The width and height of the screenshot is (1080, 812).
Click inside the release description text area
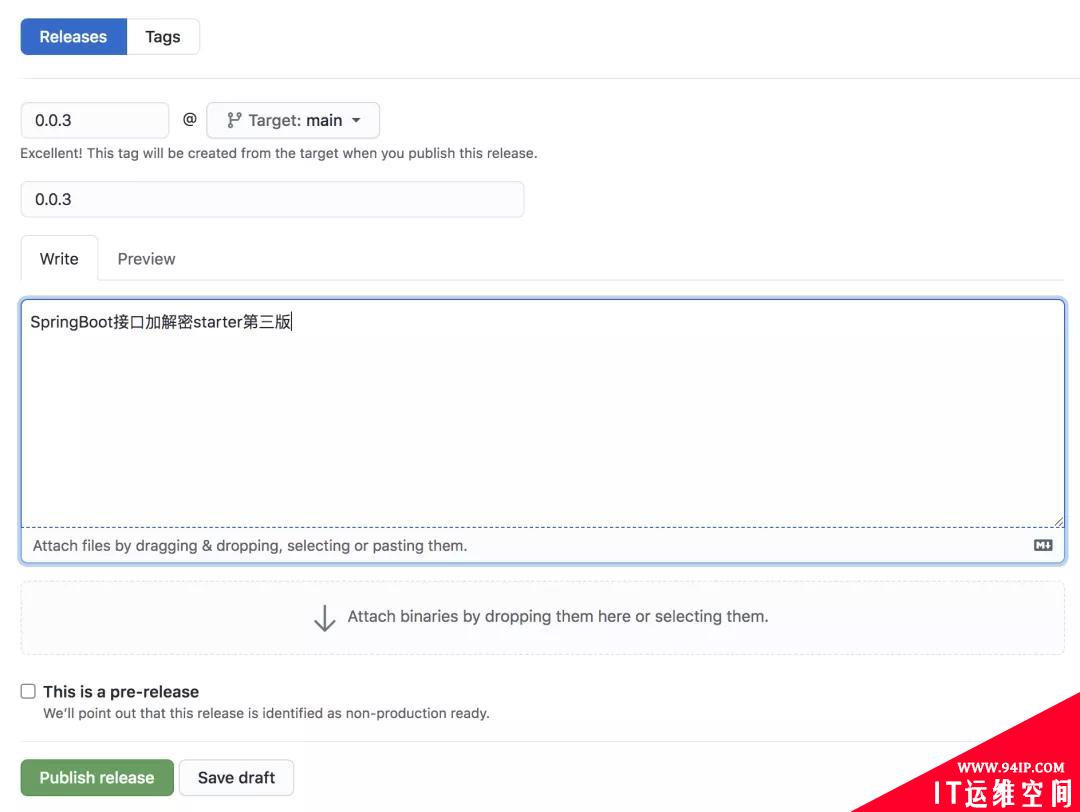tap(543, 413)
